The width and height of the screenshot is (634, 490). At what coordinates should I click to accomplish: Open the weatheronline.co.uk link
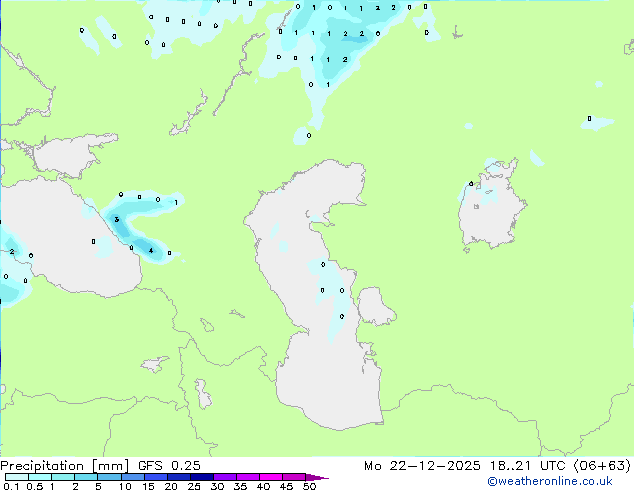[550, 481]
